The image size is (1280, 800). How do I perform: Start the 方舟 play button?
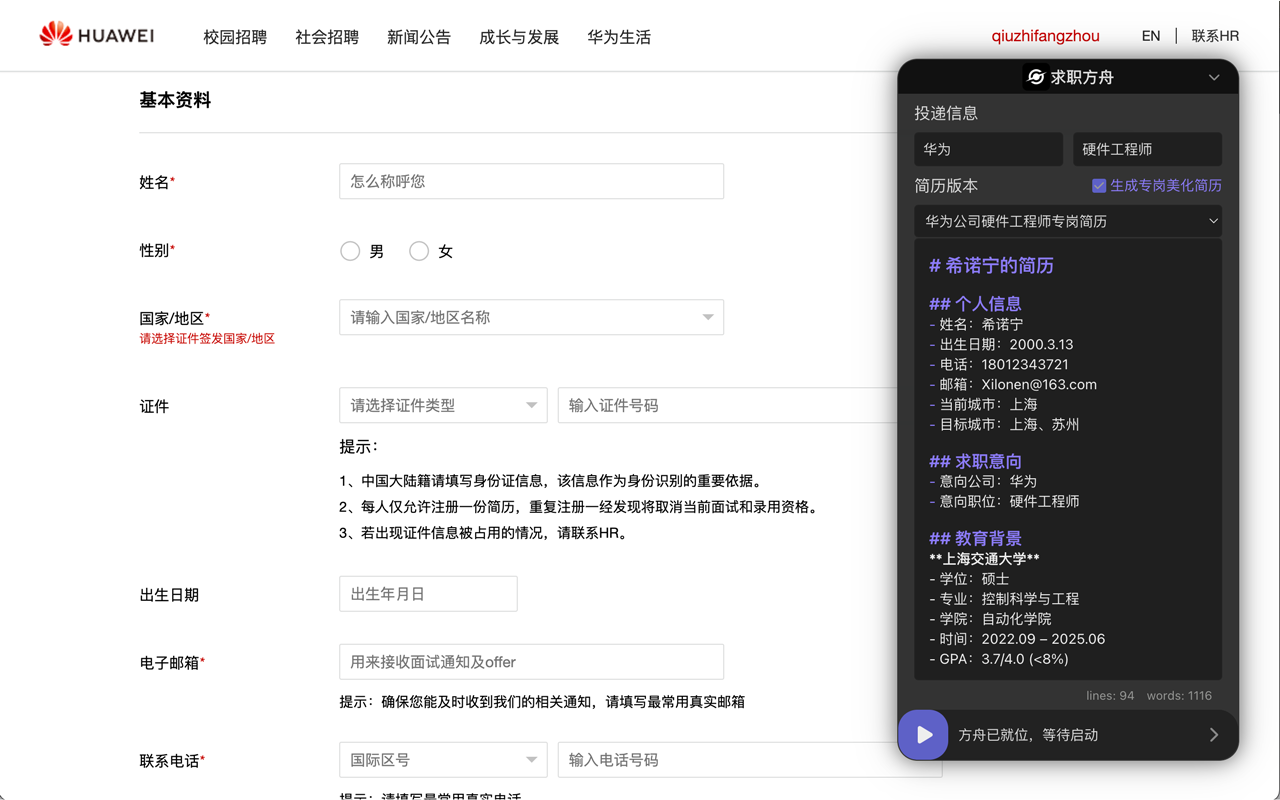point(923,735)
